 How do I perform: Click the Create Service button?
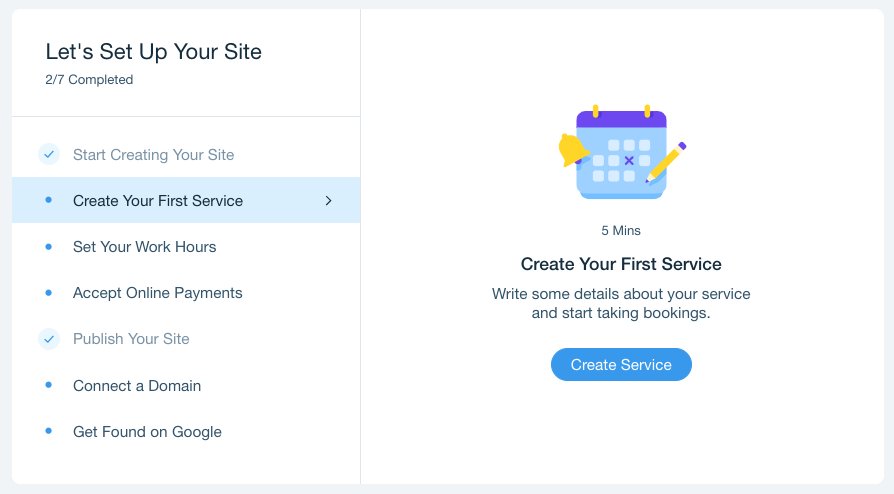click(621, 365)
